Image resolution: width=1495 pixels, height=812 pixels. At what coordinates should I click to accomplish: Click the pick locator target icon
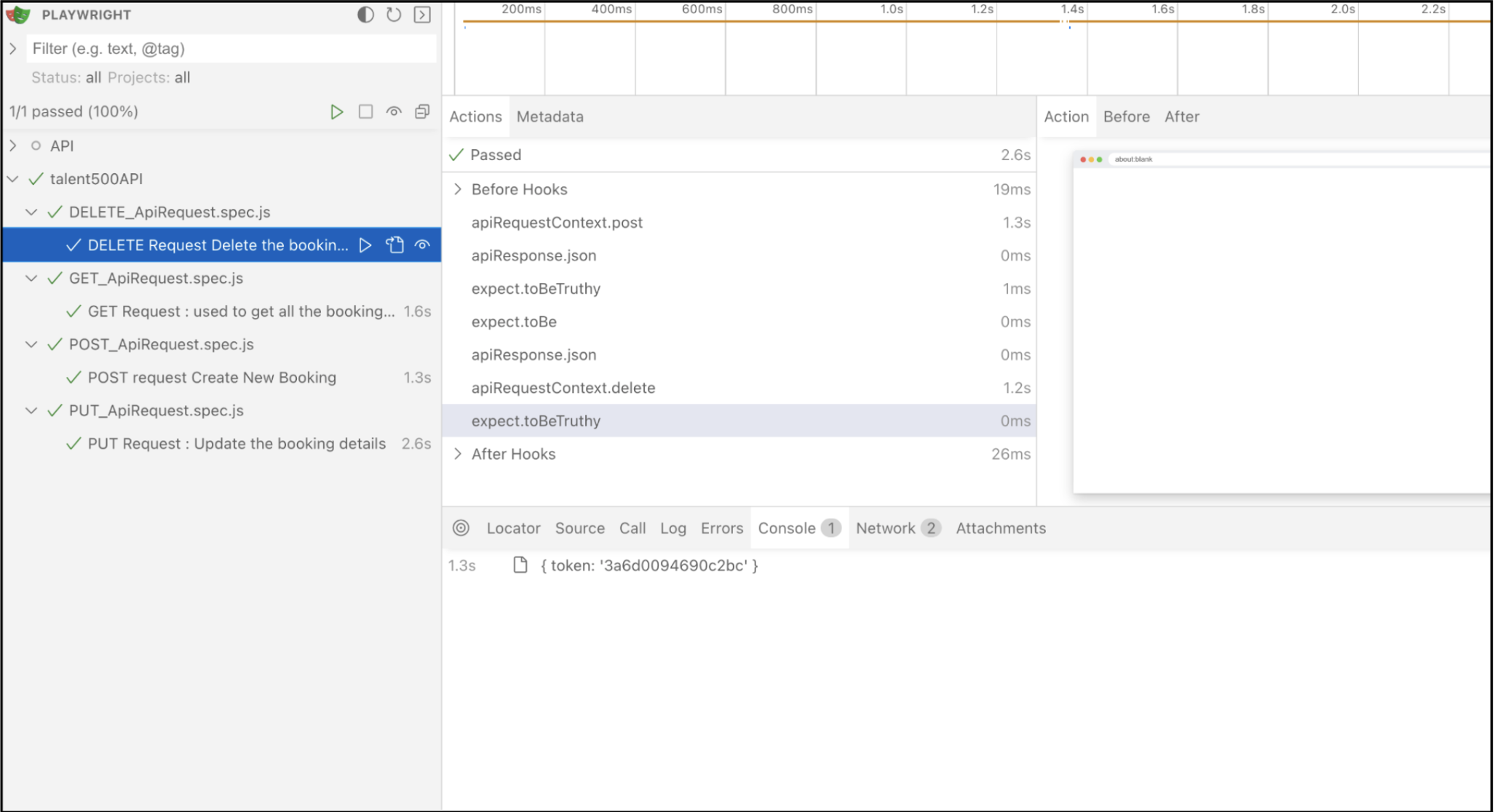click(461, 528)
